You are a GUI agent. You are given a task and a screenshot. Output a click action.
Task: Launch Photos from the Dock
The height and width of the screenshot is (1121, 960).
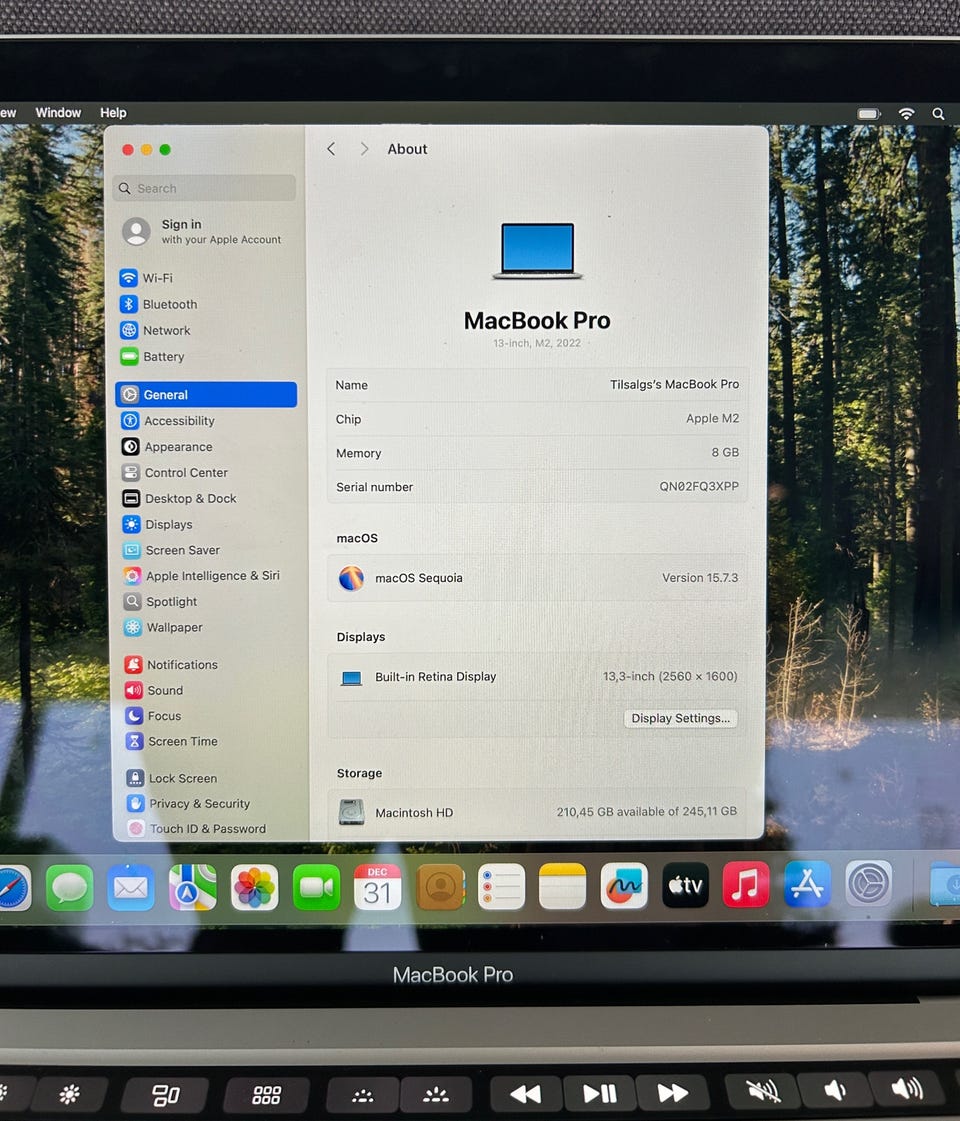pos(254,888)
